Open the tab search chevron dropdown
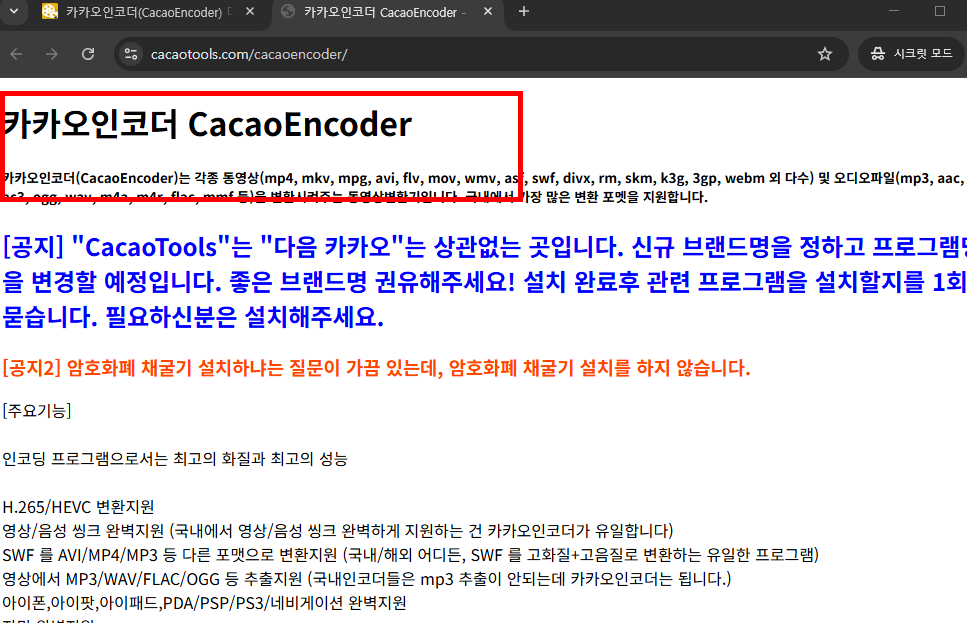 [14, 12]
